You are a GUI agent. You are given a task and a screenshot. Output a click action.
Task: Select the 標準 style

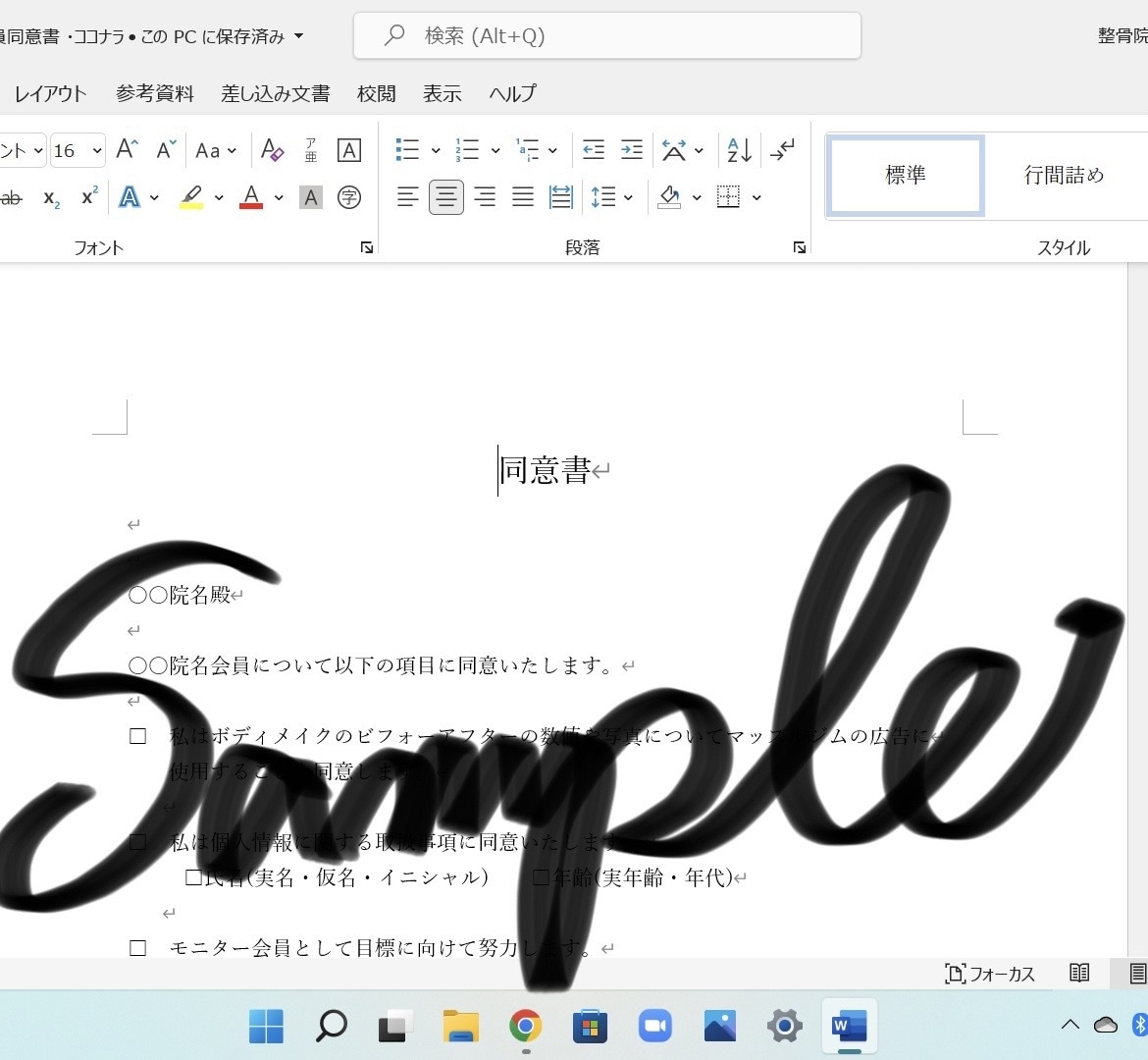tap(905, 176)
